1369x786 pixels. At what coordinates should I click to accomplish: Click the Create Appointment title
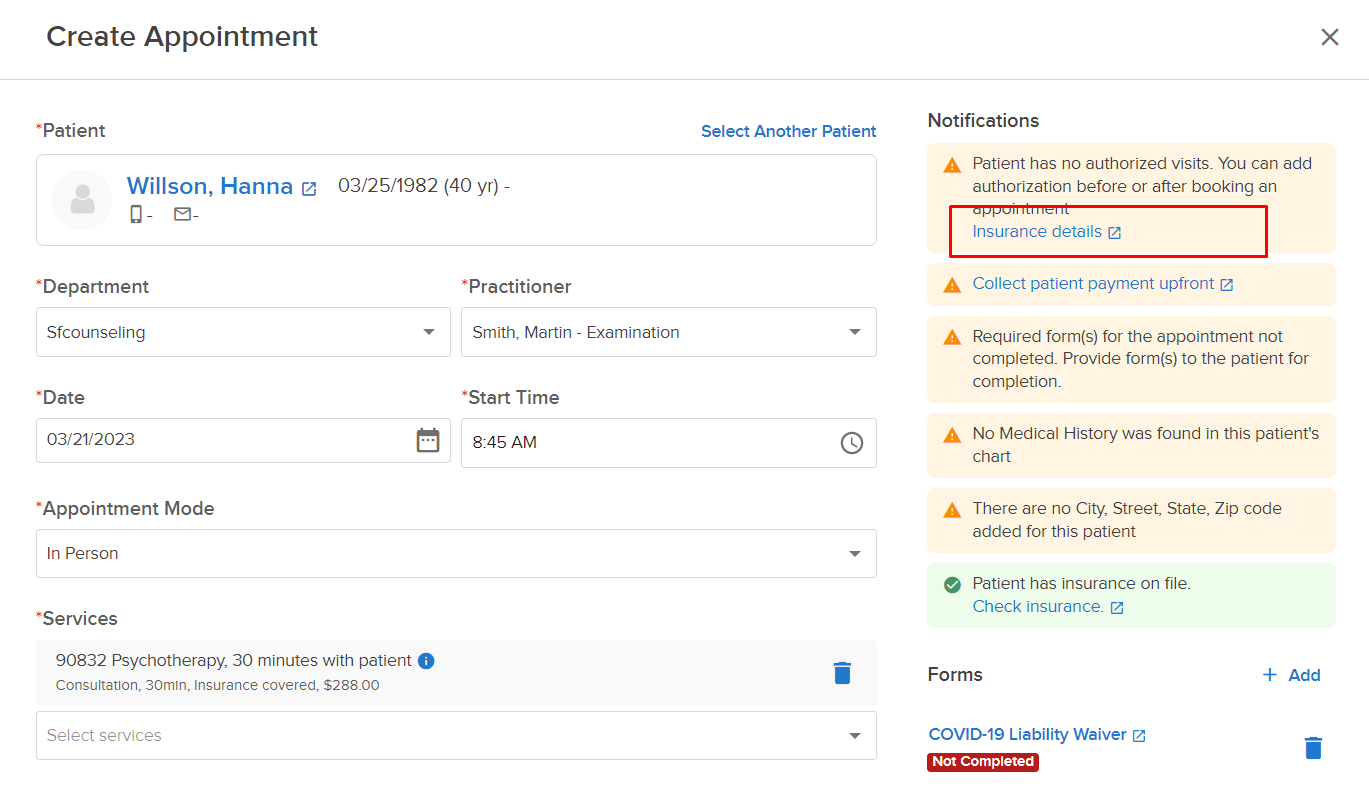pos(182,37)
